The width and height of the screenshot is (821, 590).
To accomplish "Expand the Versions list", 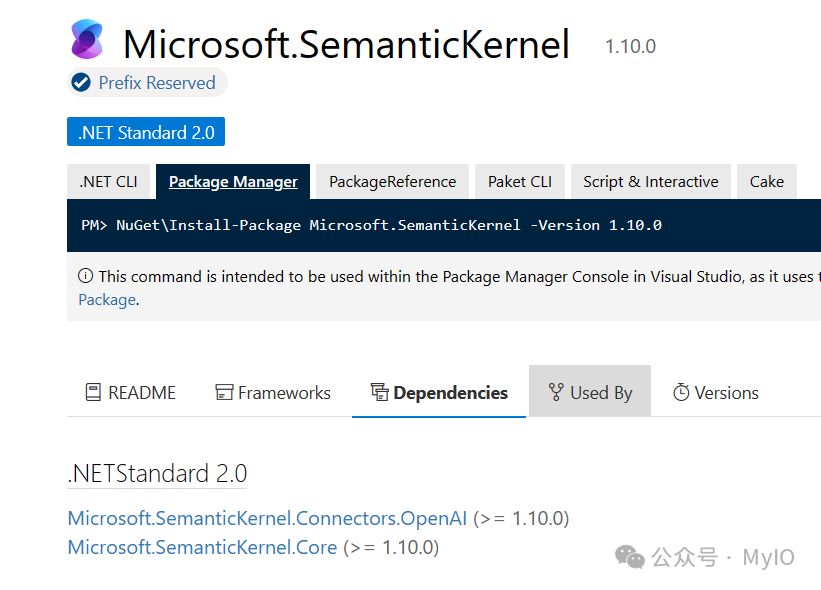I will tap(715, 392).
